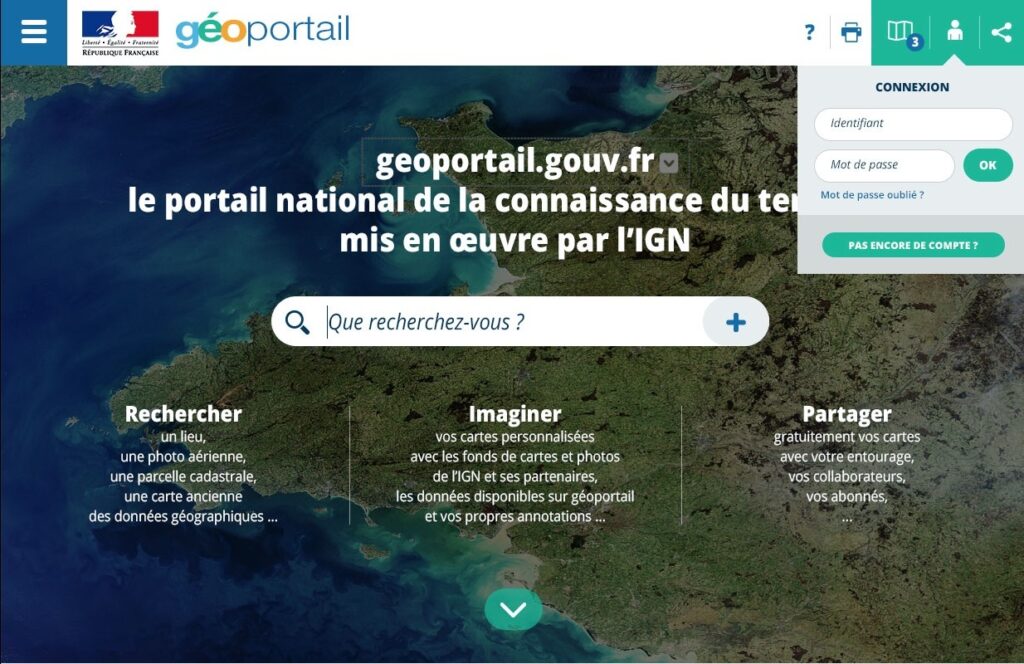The image size is (1024, 664).
Task: Click the plus button in search bar
Action: [x=735, y=322]
